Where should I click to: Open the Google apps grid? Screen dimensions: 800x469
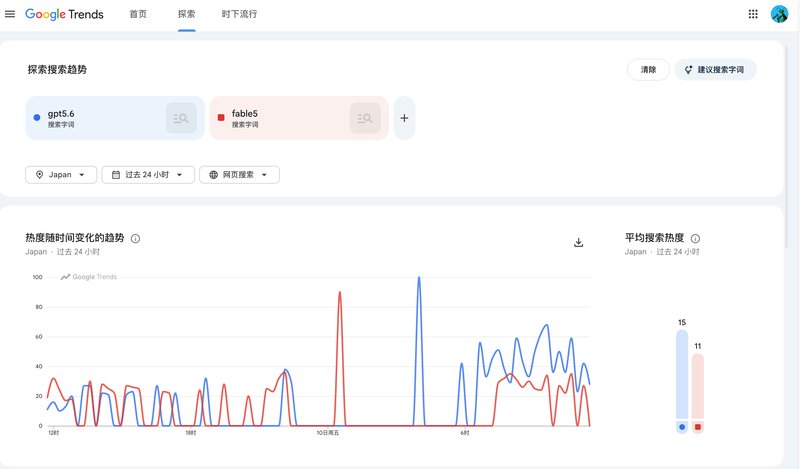(x=753, y=14)
